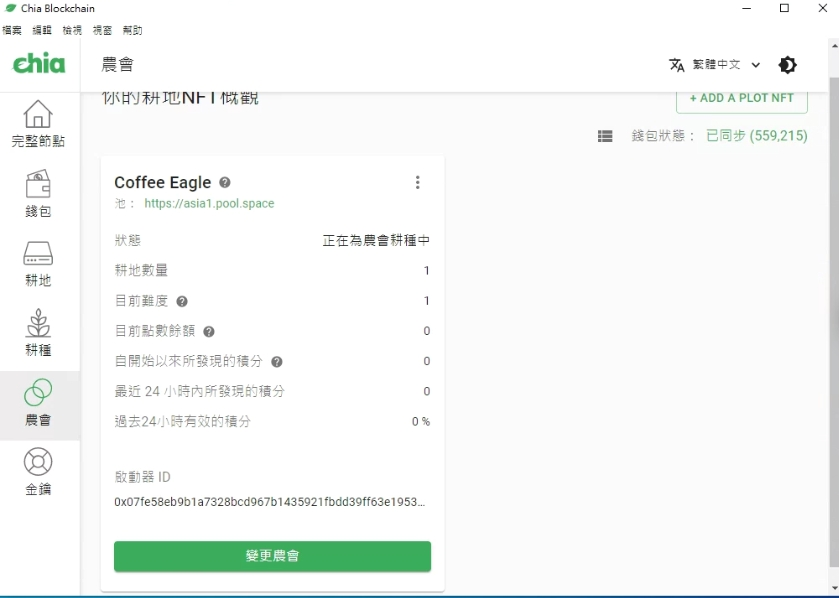
Task: Open the 檢視 menu
Action: pyautogui.click(x=72, y=30)
